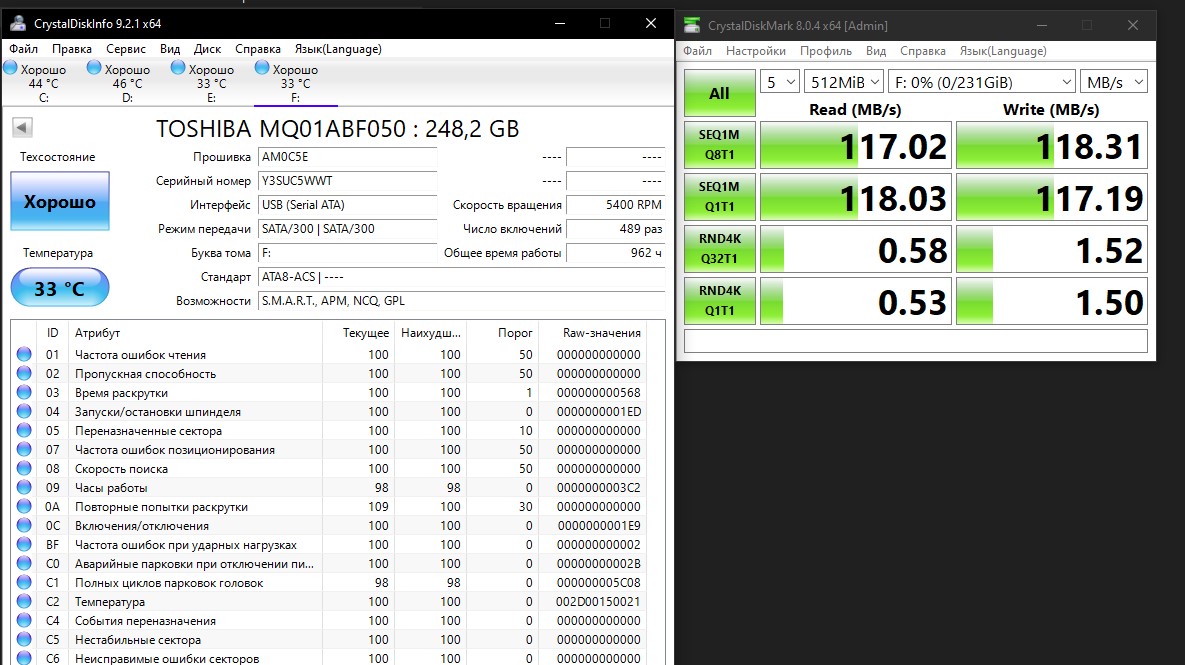Click the previous disk arrow icon

22,127
